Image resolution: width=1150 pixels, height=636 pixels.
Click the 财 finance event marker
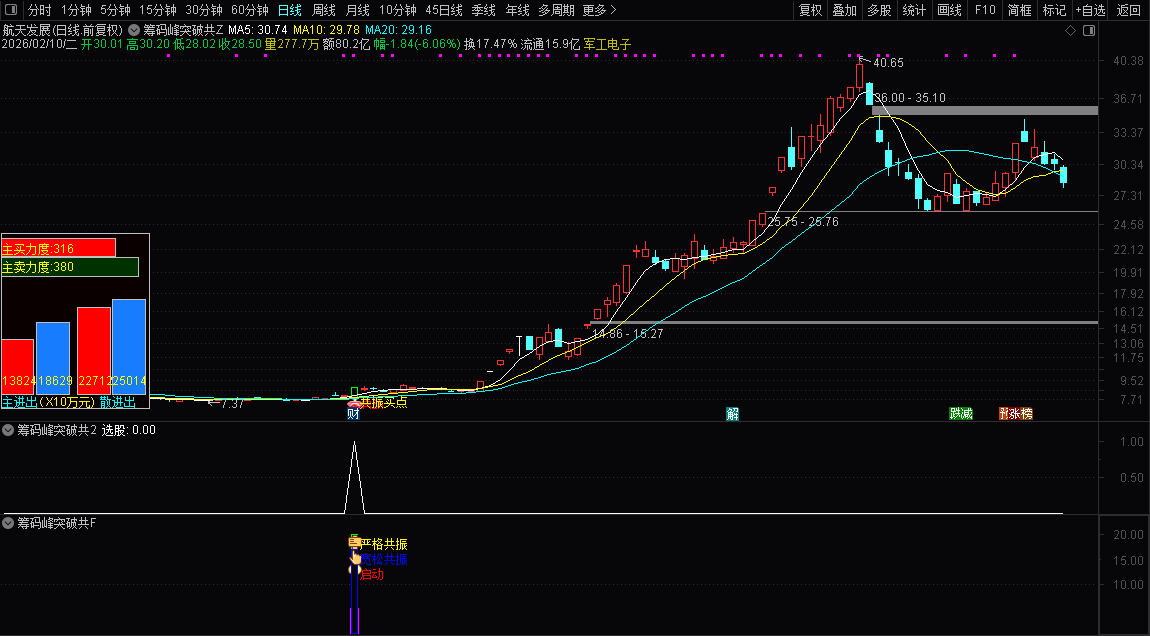coord(353,414)
